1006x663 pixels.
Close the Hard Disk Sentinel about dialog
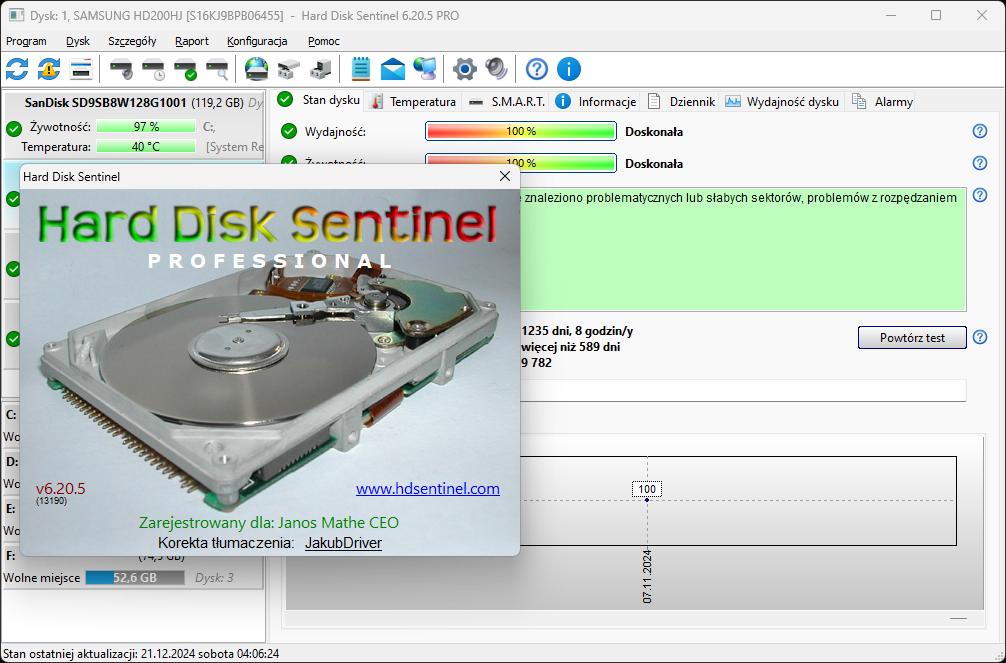[x=505, y=176]
